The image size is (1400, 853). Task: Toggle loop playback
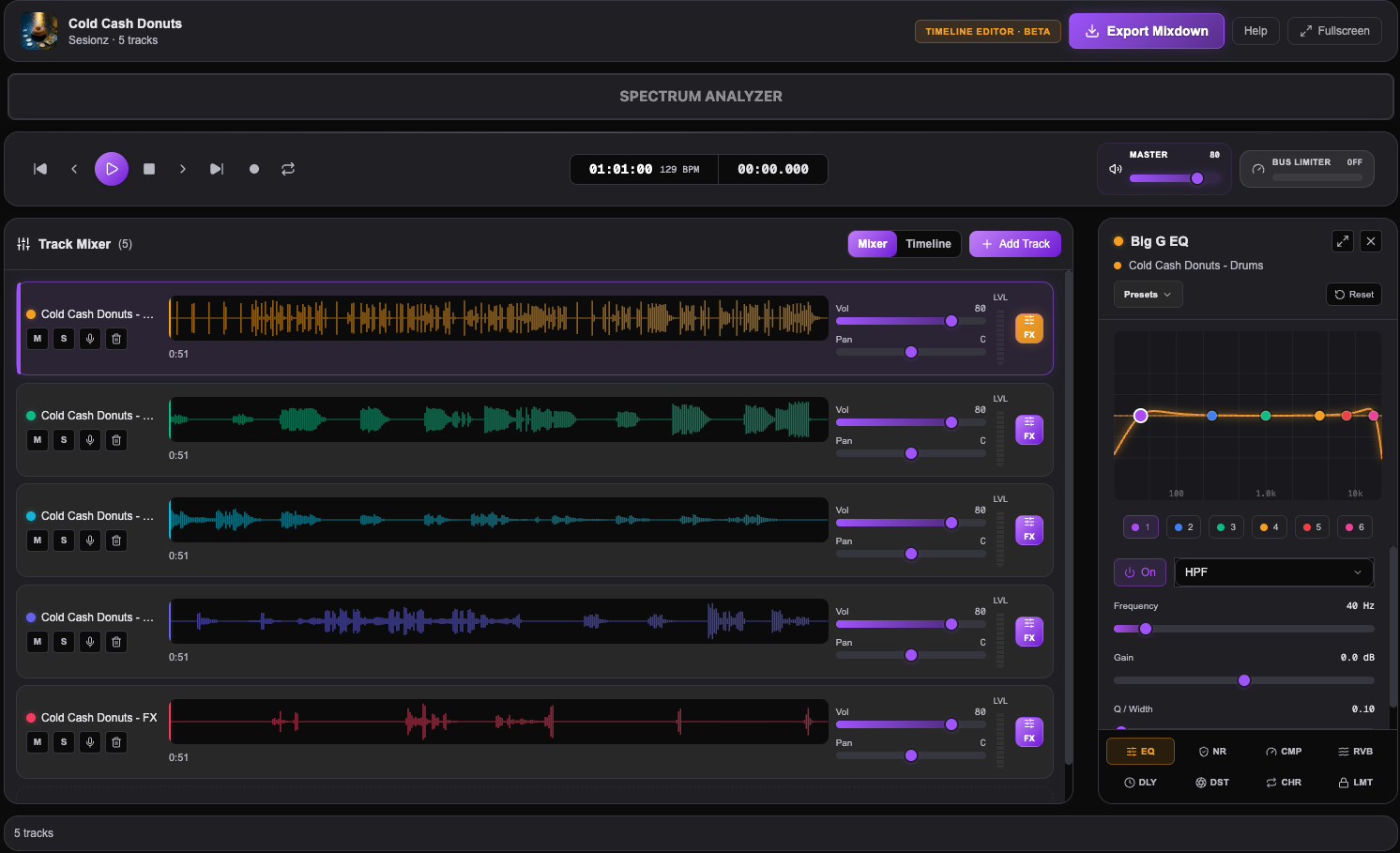click(288, 169)
